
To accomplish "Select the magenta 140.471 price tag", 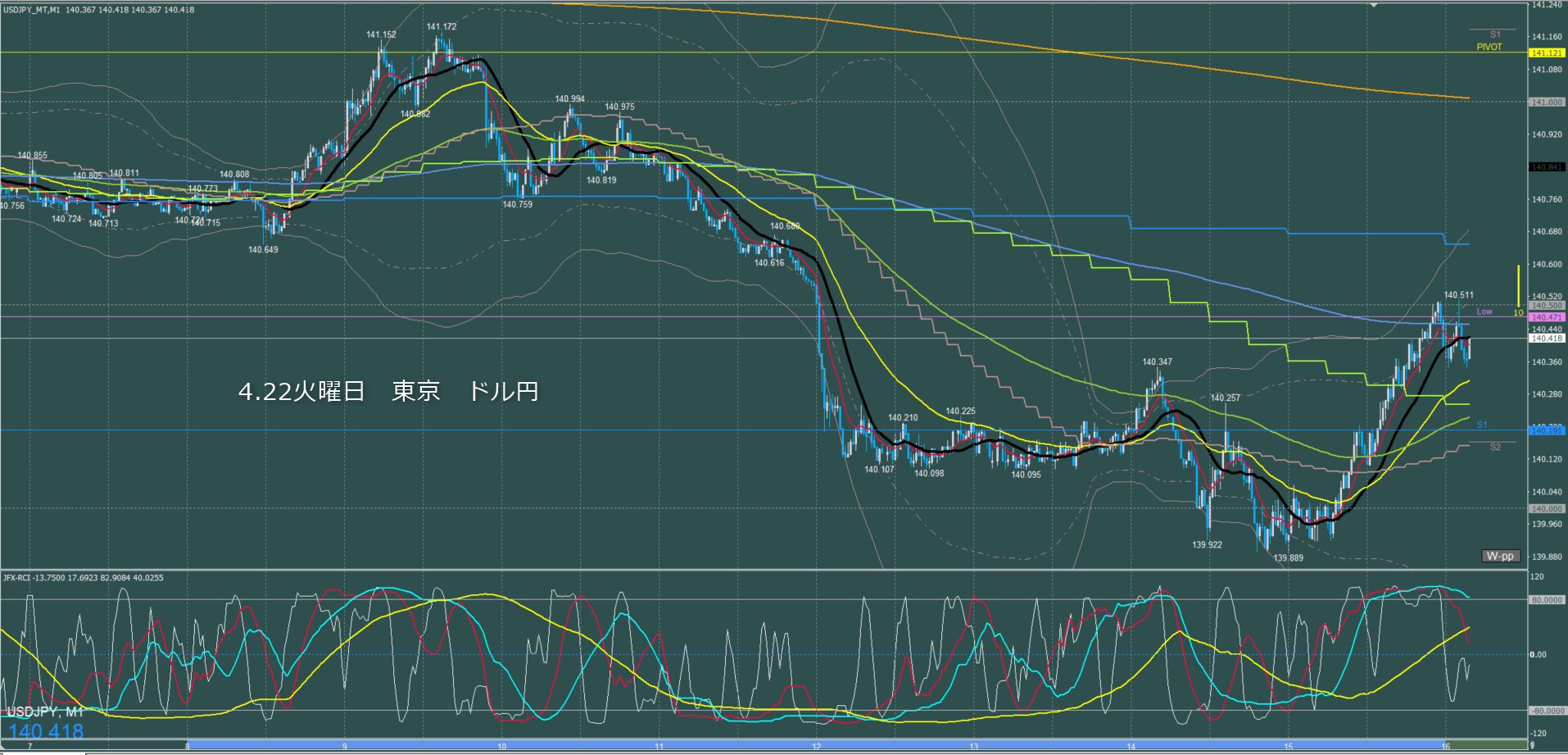I will pyautogui.click(x=1547, y=317).
